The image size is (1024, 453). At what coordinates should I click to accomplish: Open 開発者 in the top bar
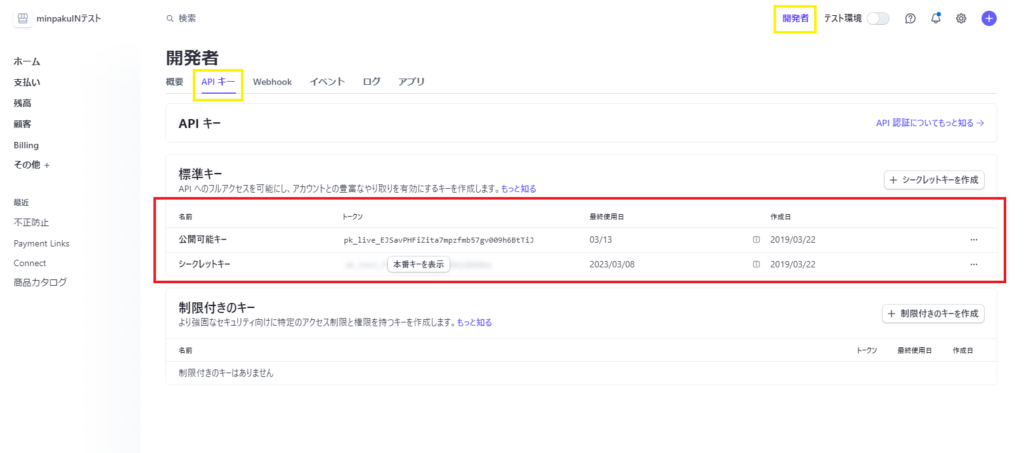coord(796,18)
